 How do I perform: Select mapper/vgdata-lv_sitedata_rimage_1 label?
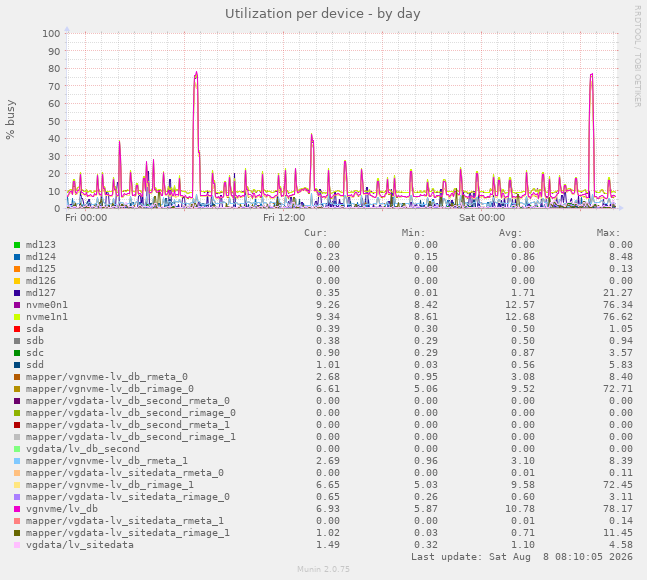point(128,533)
